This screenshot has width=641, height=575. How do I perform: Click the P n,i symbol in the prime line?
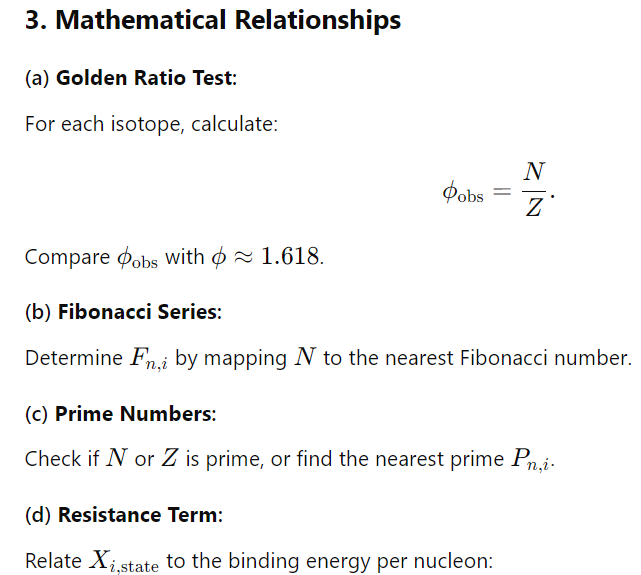tap(532, 460)
